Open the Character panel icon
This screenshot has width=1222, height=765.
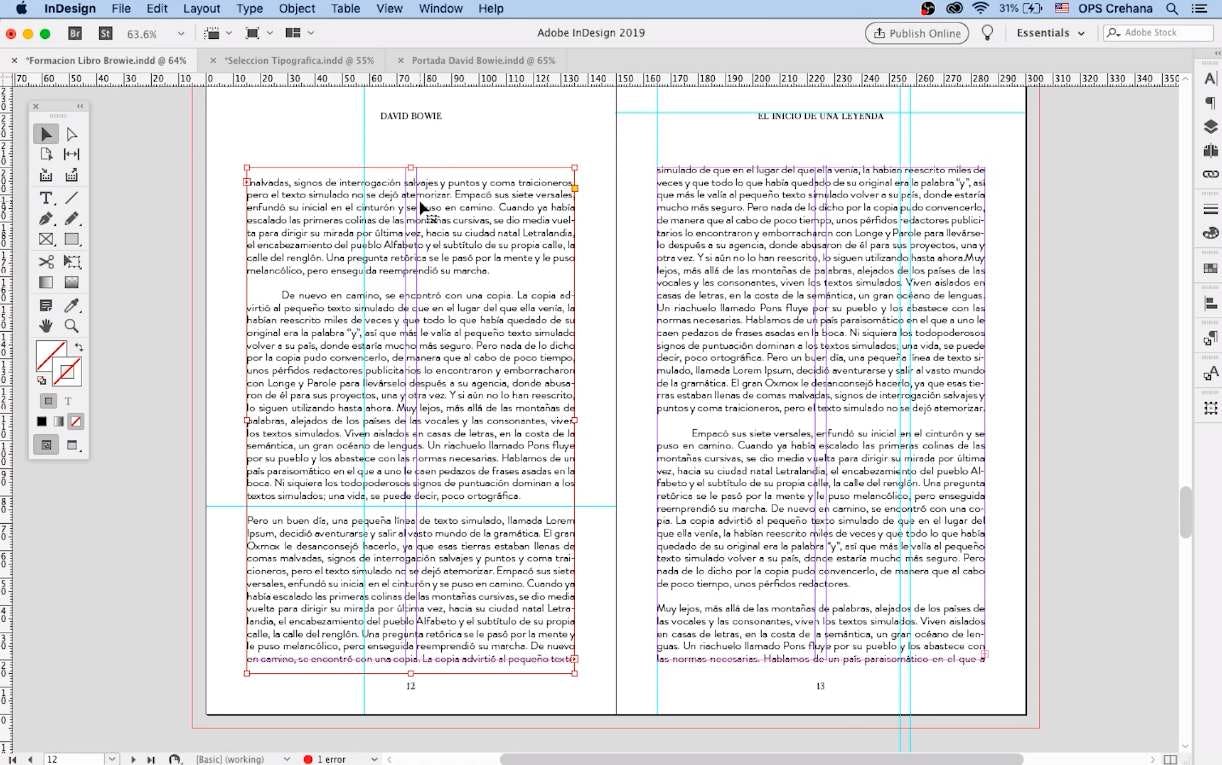click(1210, 77)
